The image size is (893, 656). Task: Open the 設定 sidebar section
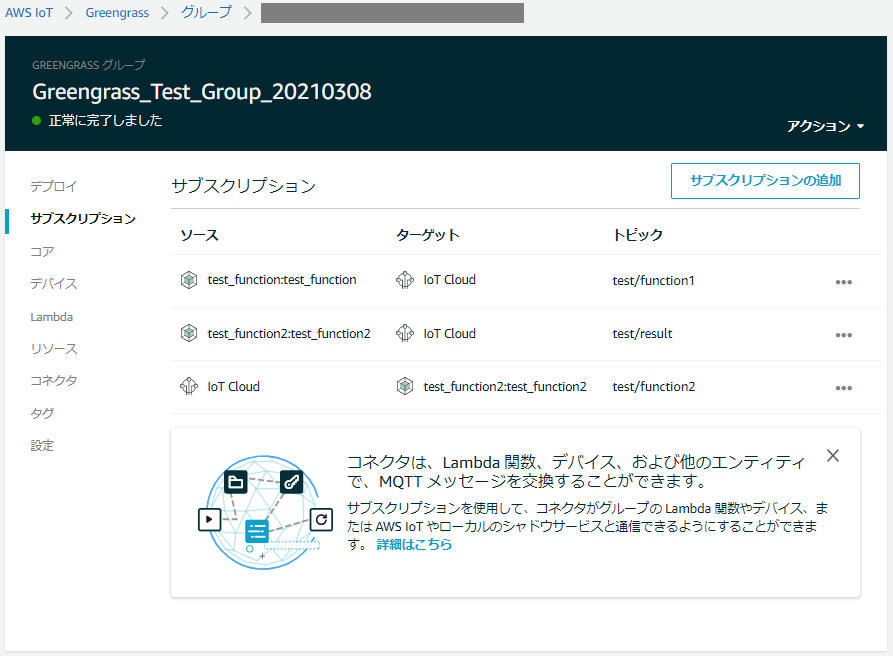(x=42, y=445)
